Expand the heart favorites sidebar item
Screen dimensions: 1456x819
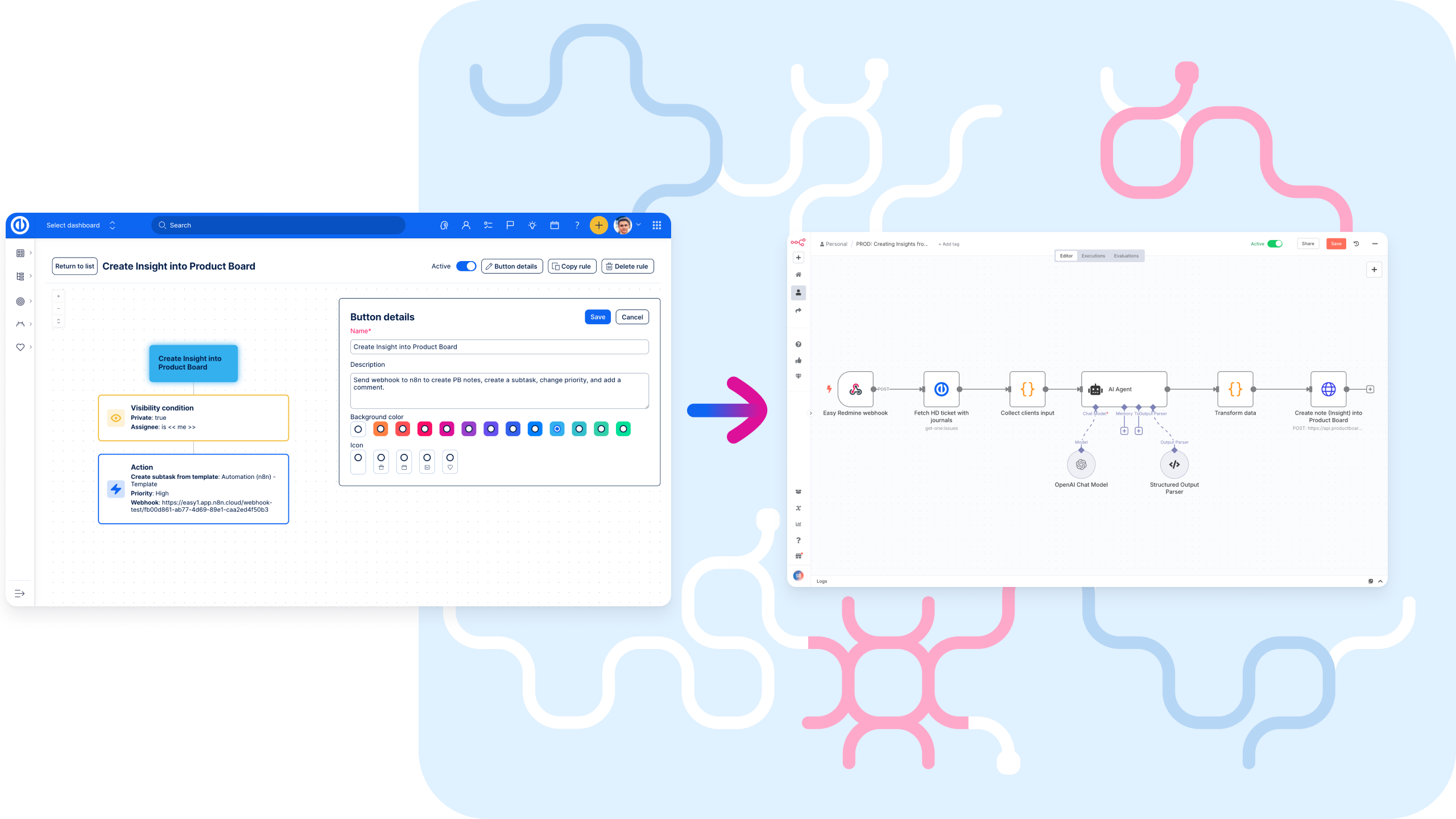[x=20, y=347]
